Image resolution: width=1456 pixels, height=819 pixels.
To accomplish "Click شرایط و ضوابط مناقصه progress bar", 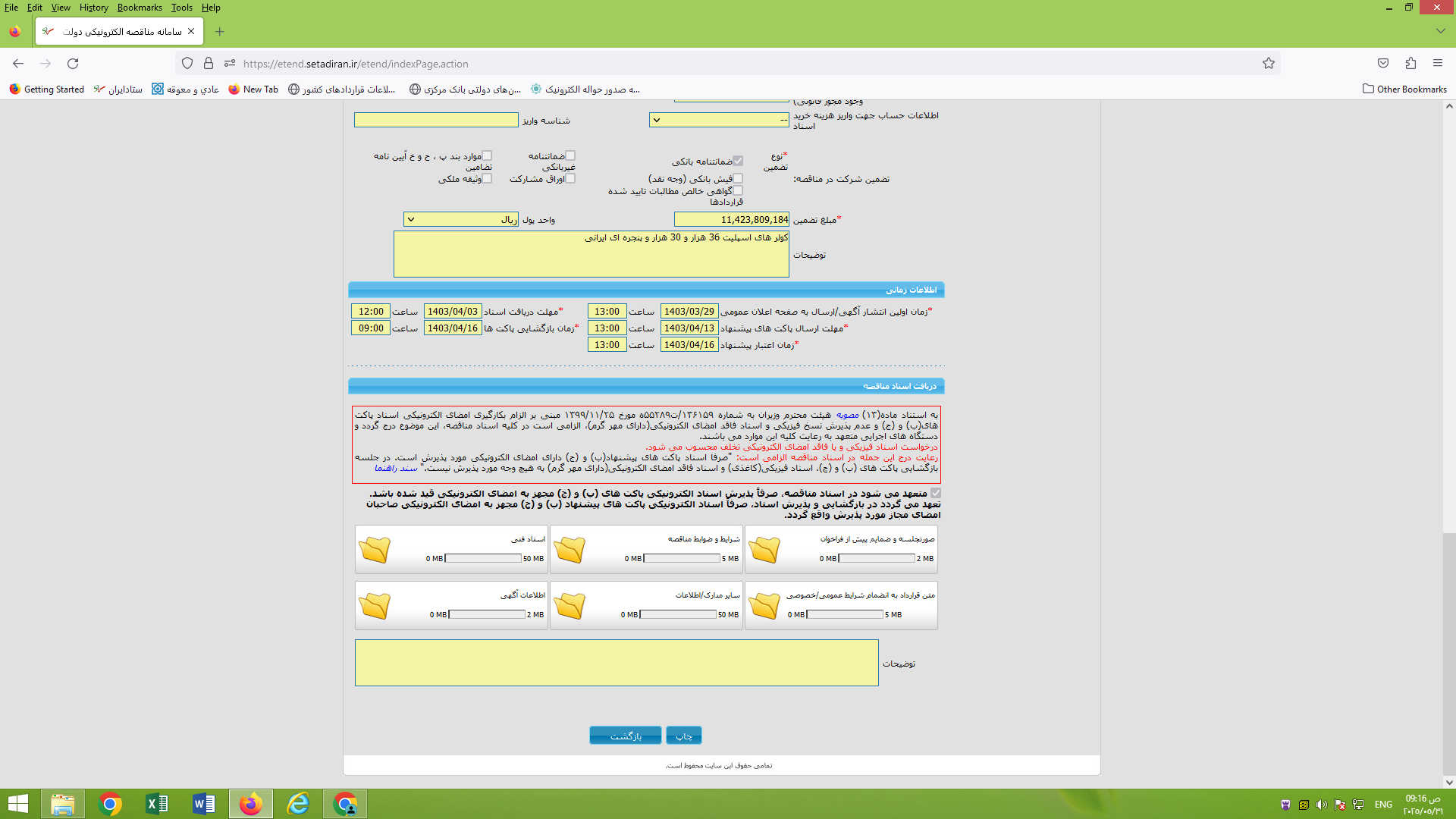I will [x=682, y=558].
